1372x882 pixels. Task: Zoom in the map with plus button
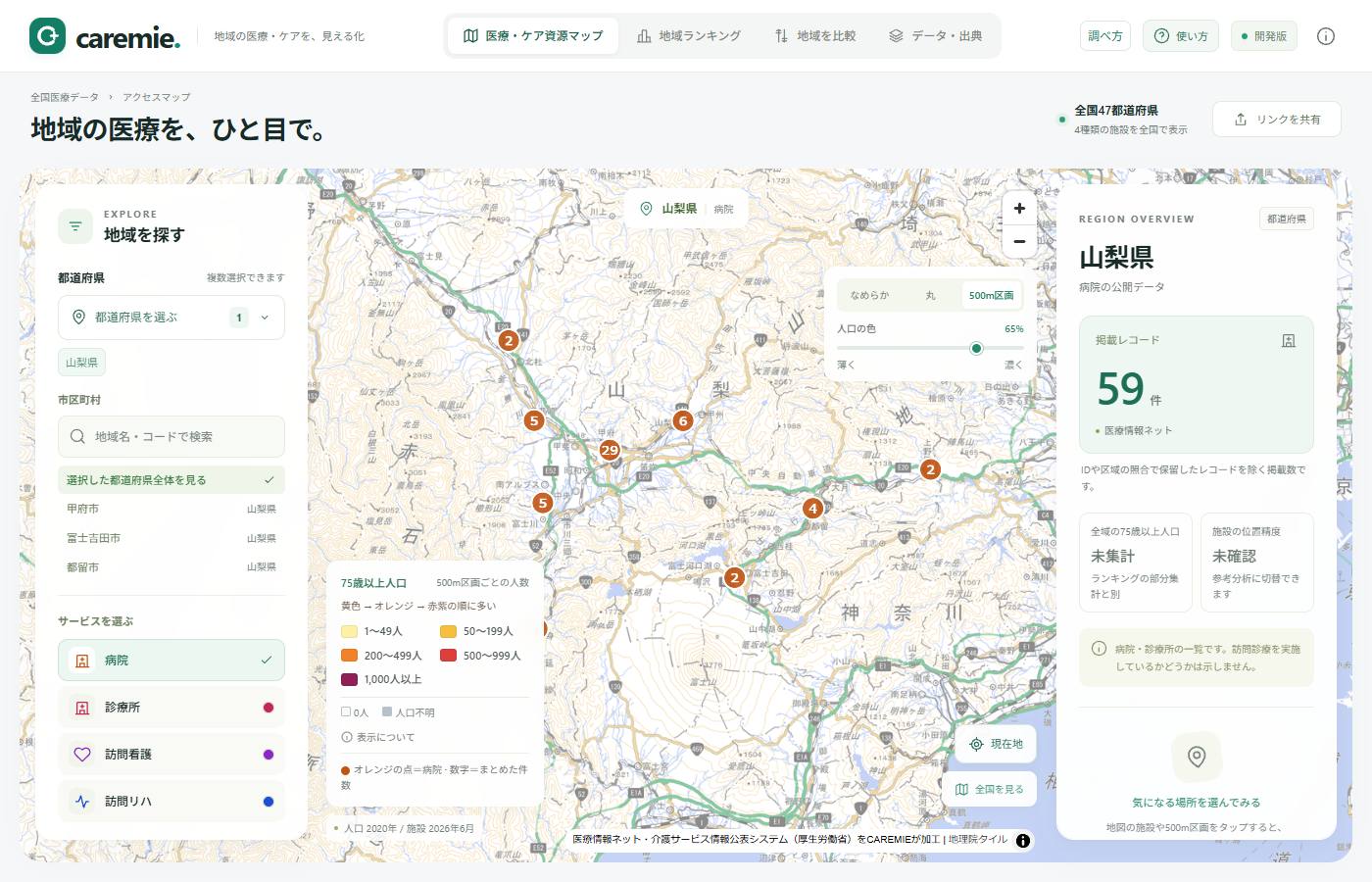coord(1019,208)
